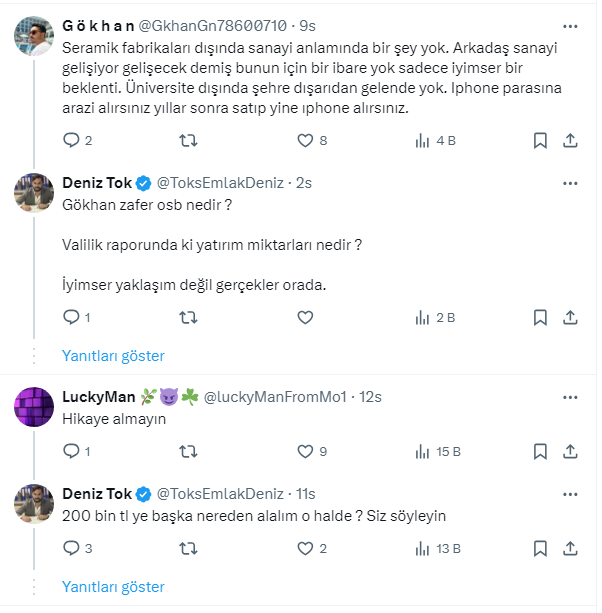The width and height of the screenshot is (602, 613).
Task: Open LuckyMan's purple avatar
Action: point(33,406)
